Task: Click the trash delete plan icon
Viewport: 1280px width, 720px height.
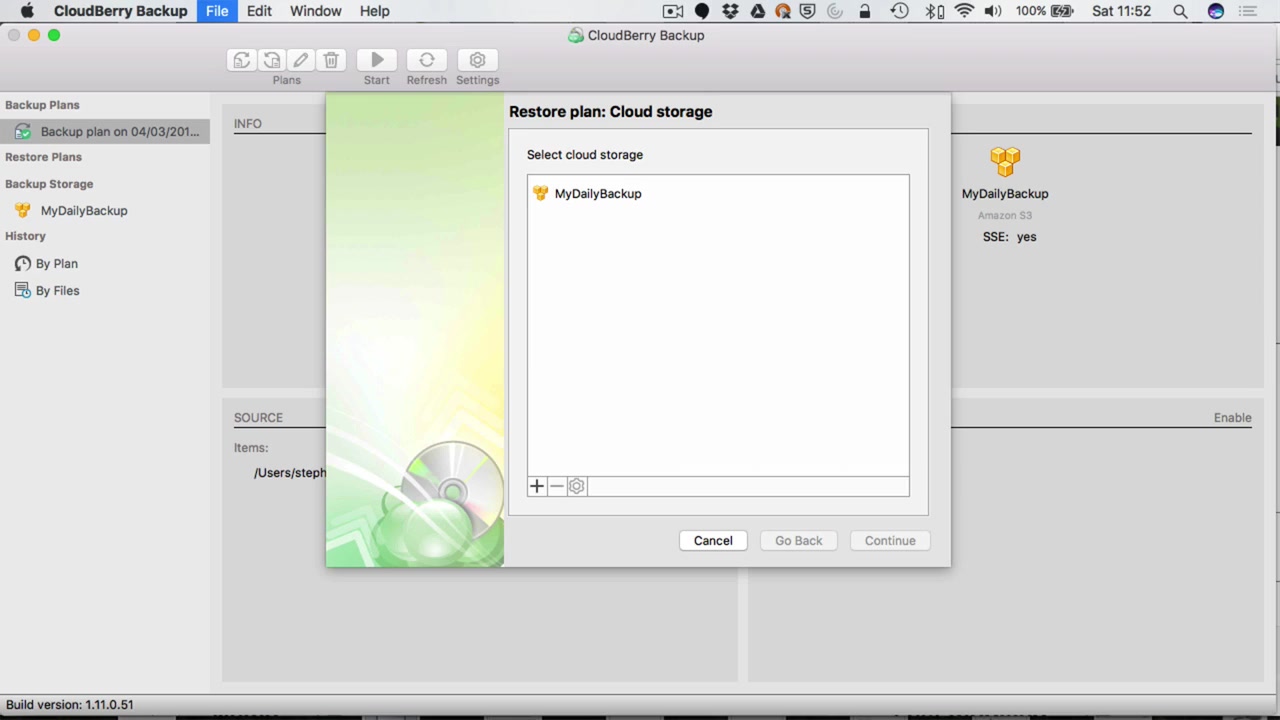Action: [x=331, y=60]
